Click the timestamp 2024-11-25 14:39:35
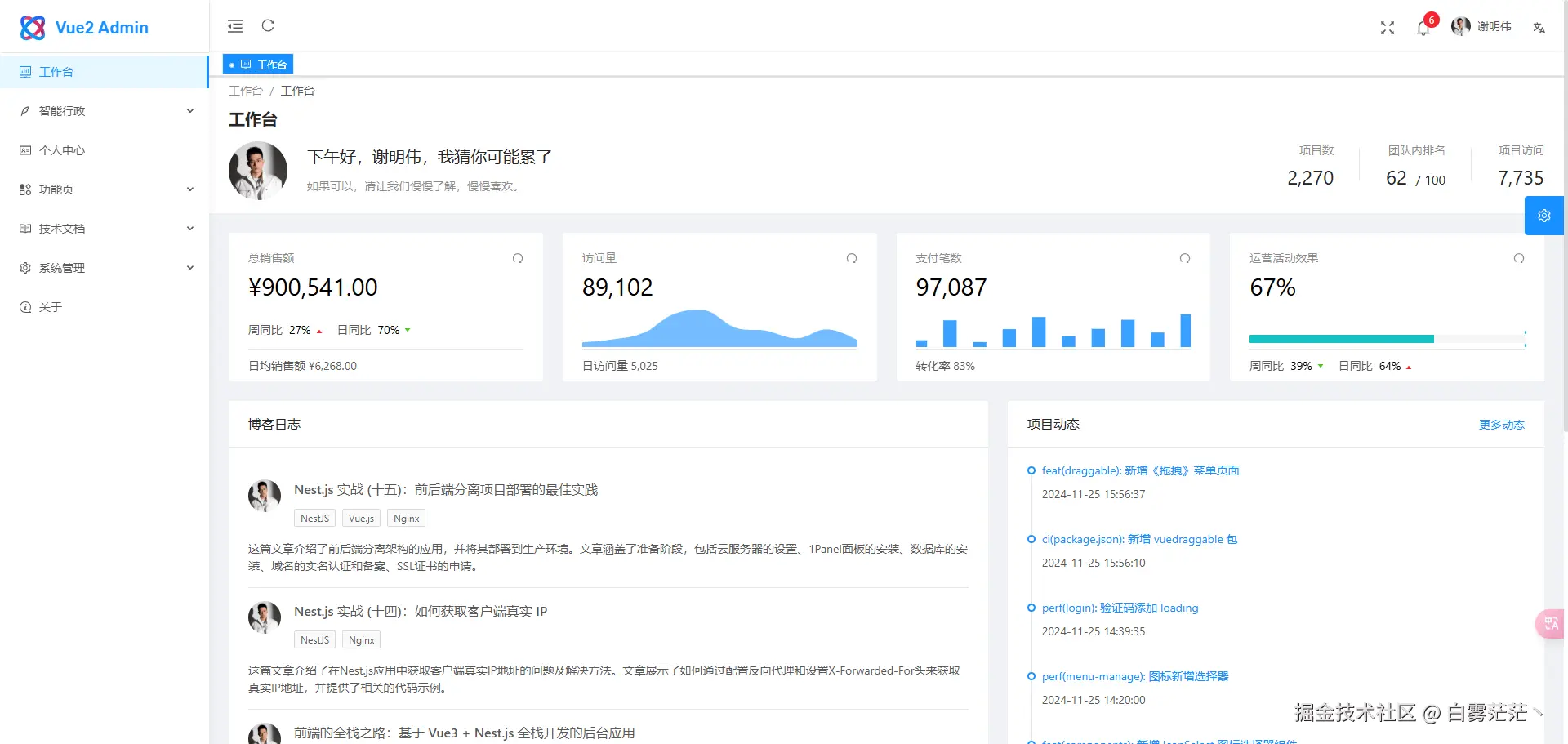The width and height of the screenshot is (1568, 744). 1094,631
